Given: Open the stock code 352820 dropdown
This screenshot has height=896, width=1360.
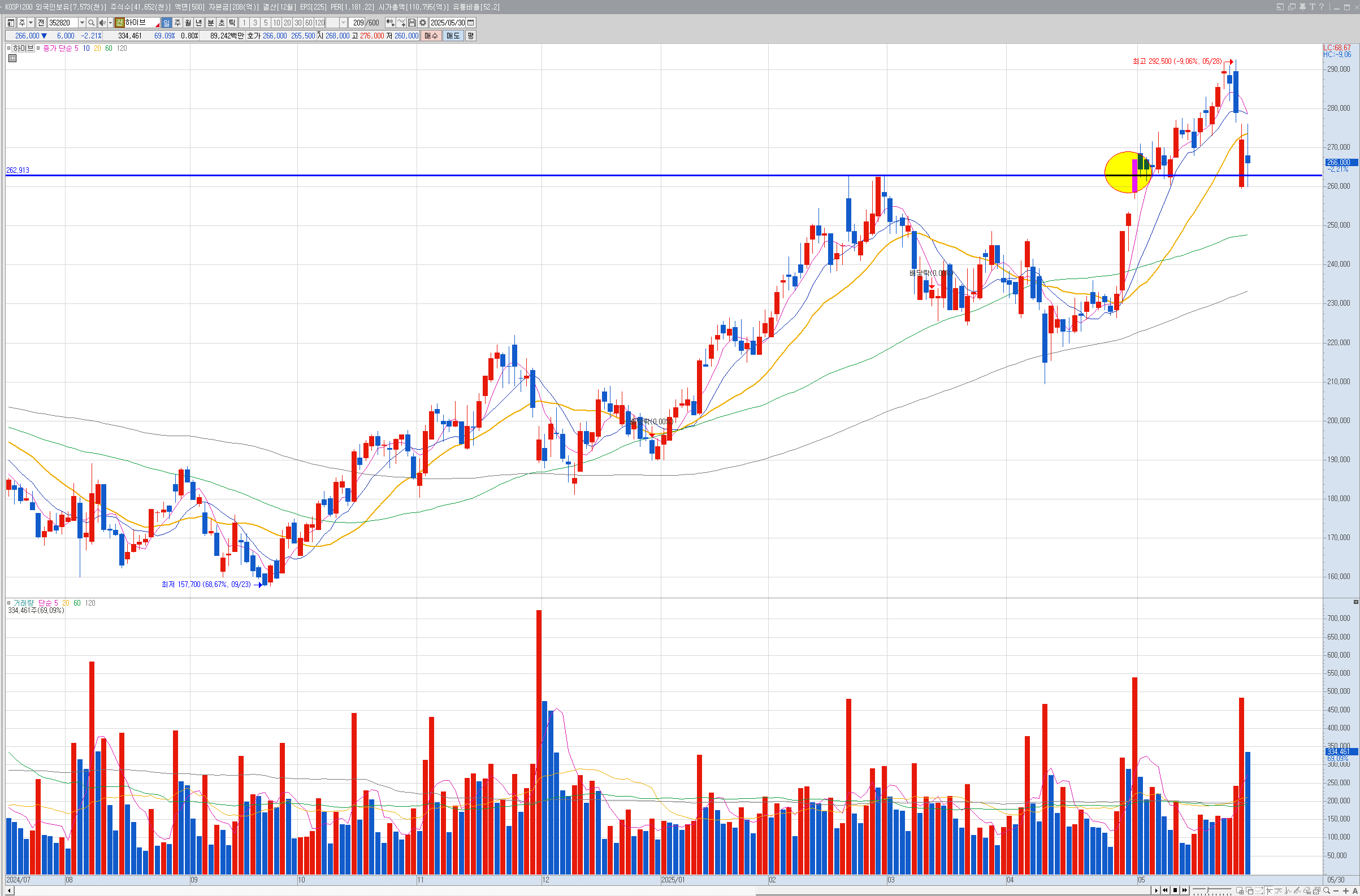Looking at the screenshot, I should tap(82, 23).
